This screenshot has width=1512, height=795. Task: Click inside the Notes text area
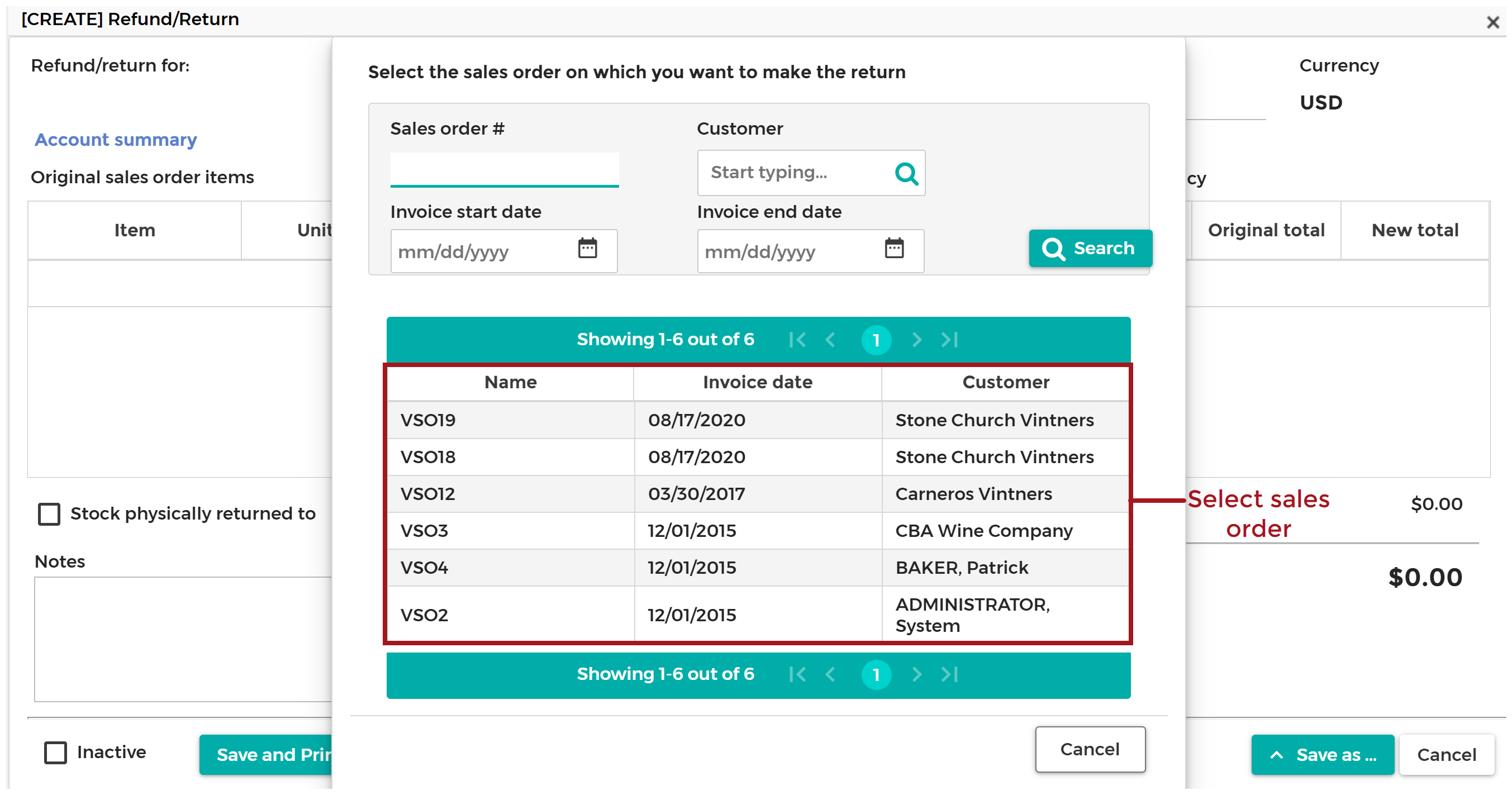click(183, 640)
